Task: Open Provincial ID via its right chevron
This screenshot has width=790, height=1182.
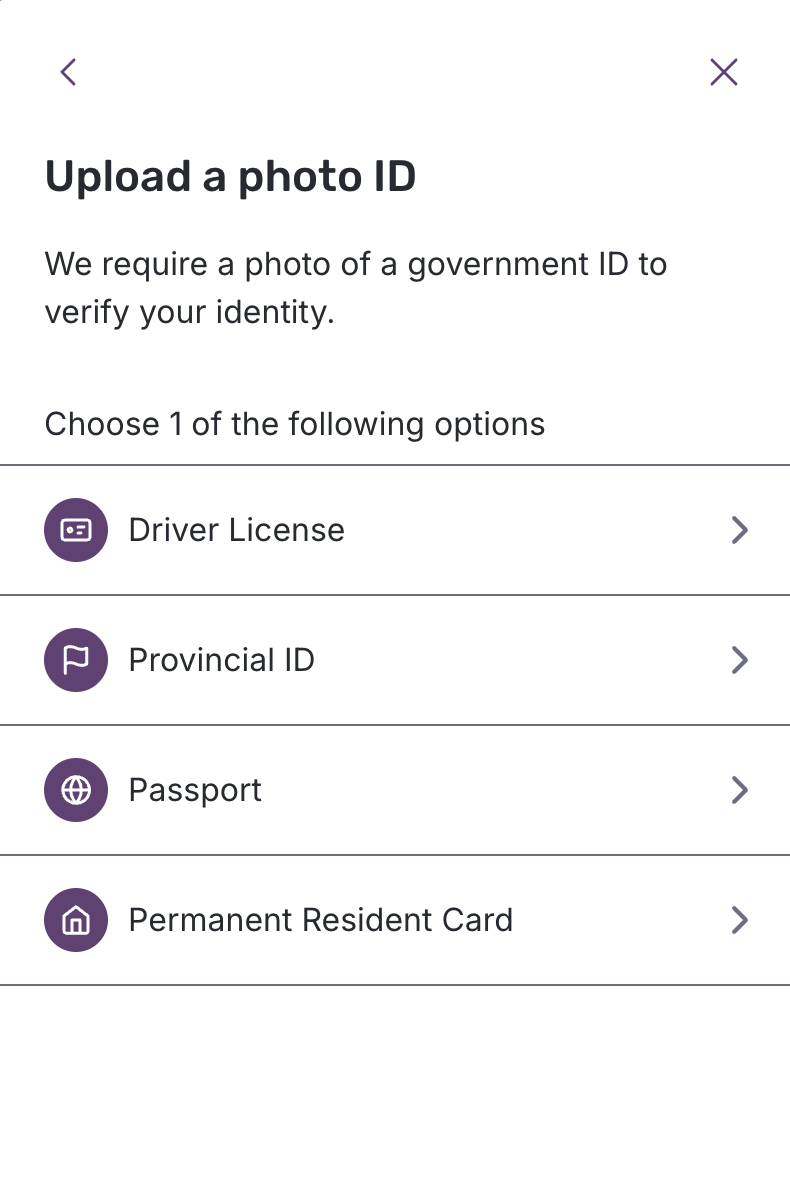Action: (x=739, y=660)
